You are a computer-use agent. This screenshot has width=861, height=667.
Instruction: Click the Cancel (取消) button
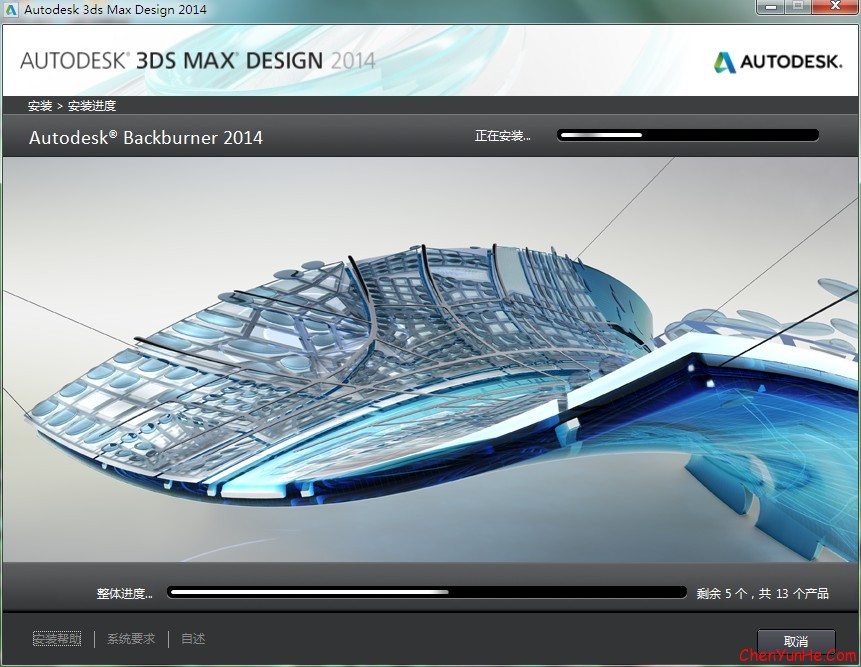click(x=796, y=641)
